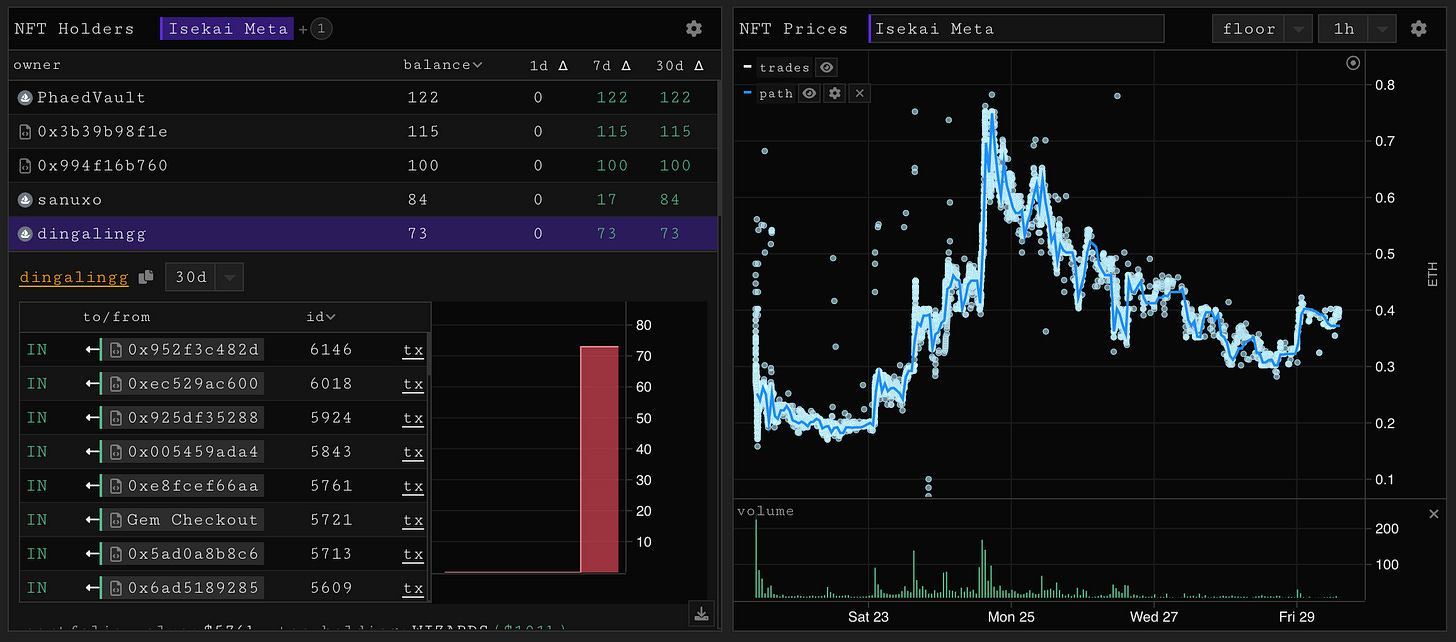This screenshot has width=1456, height=642.
Task: Open the 30d range dropdown beside dingalingg
Action: point(204,277)
